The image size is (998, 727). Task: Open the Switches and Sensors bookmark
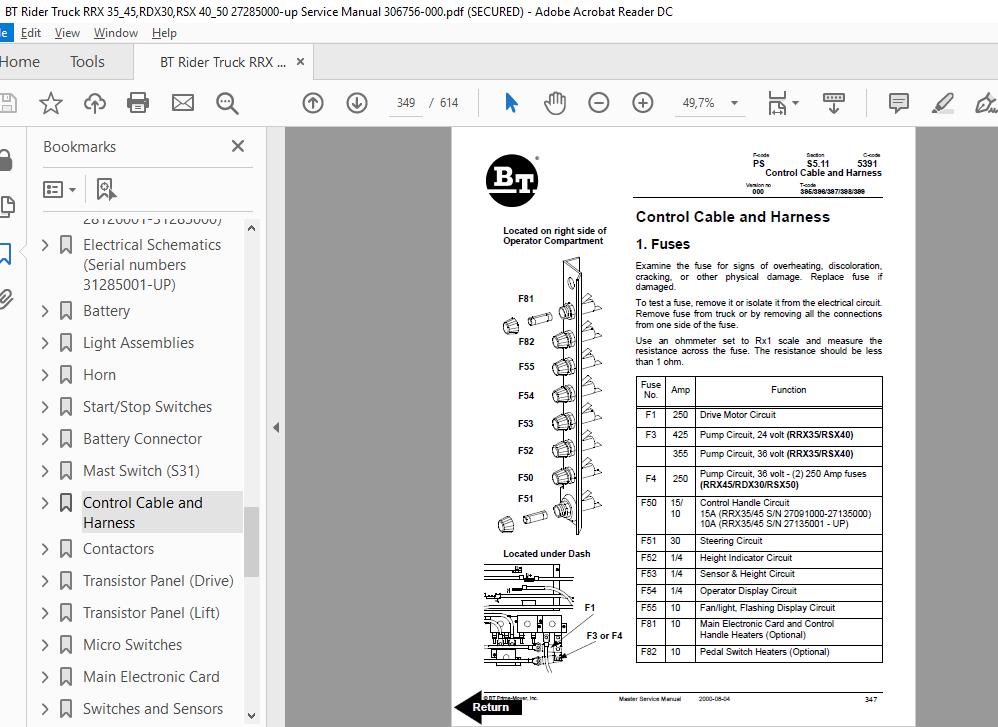coord(153,709)
